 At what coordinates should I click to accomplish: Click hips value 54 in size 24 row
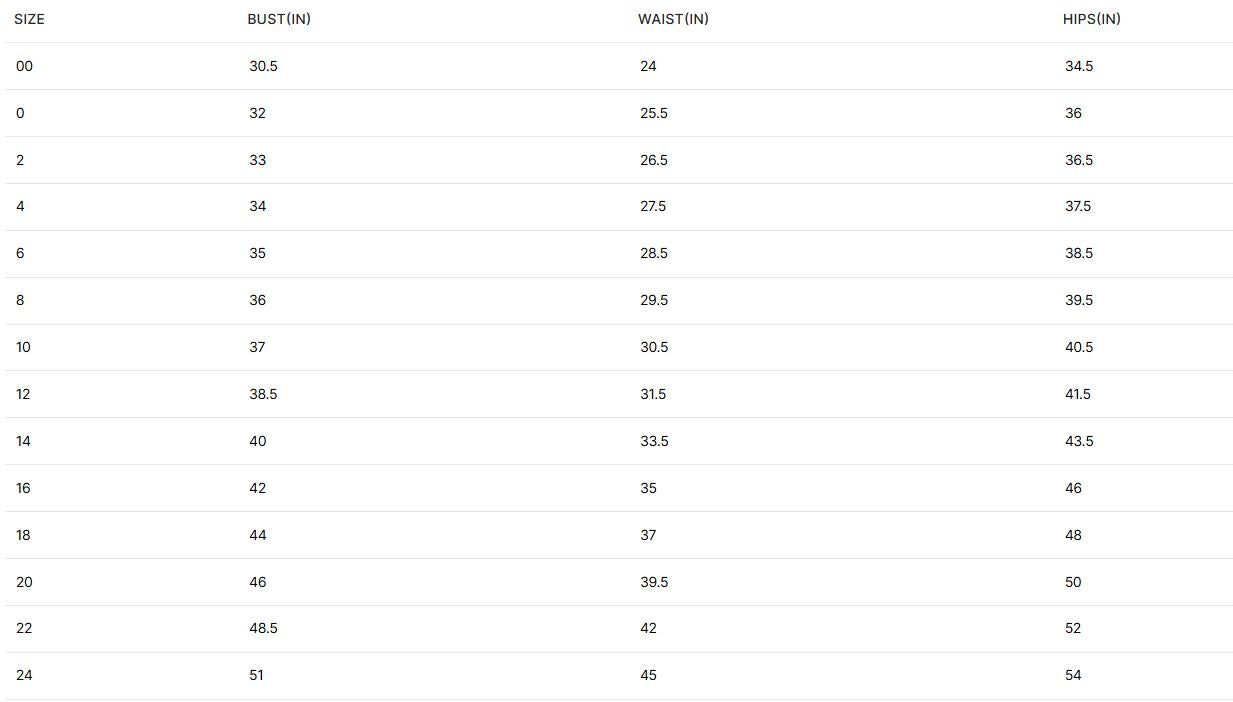1073,675
